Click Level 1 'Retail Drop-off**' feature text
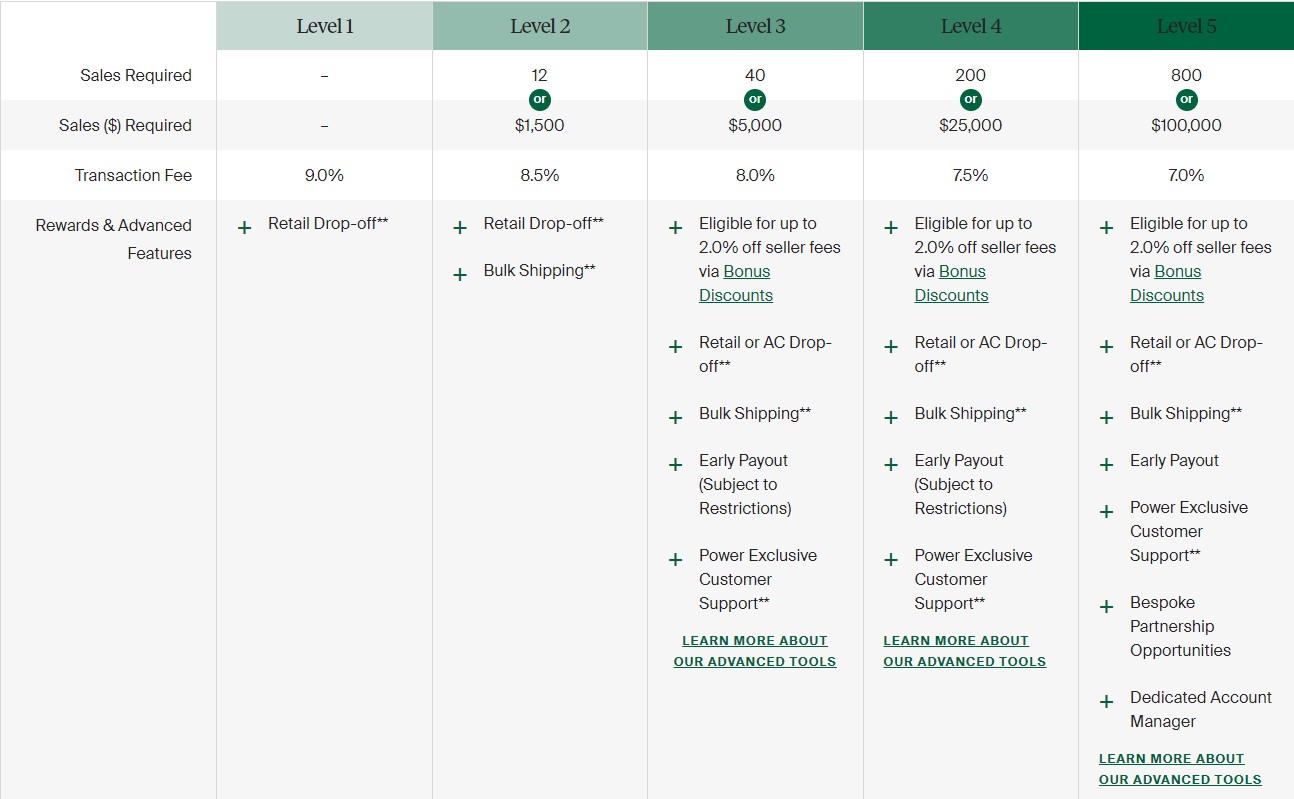 328,223
